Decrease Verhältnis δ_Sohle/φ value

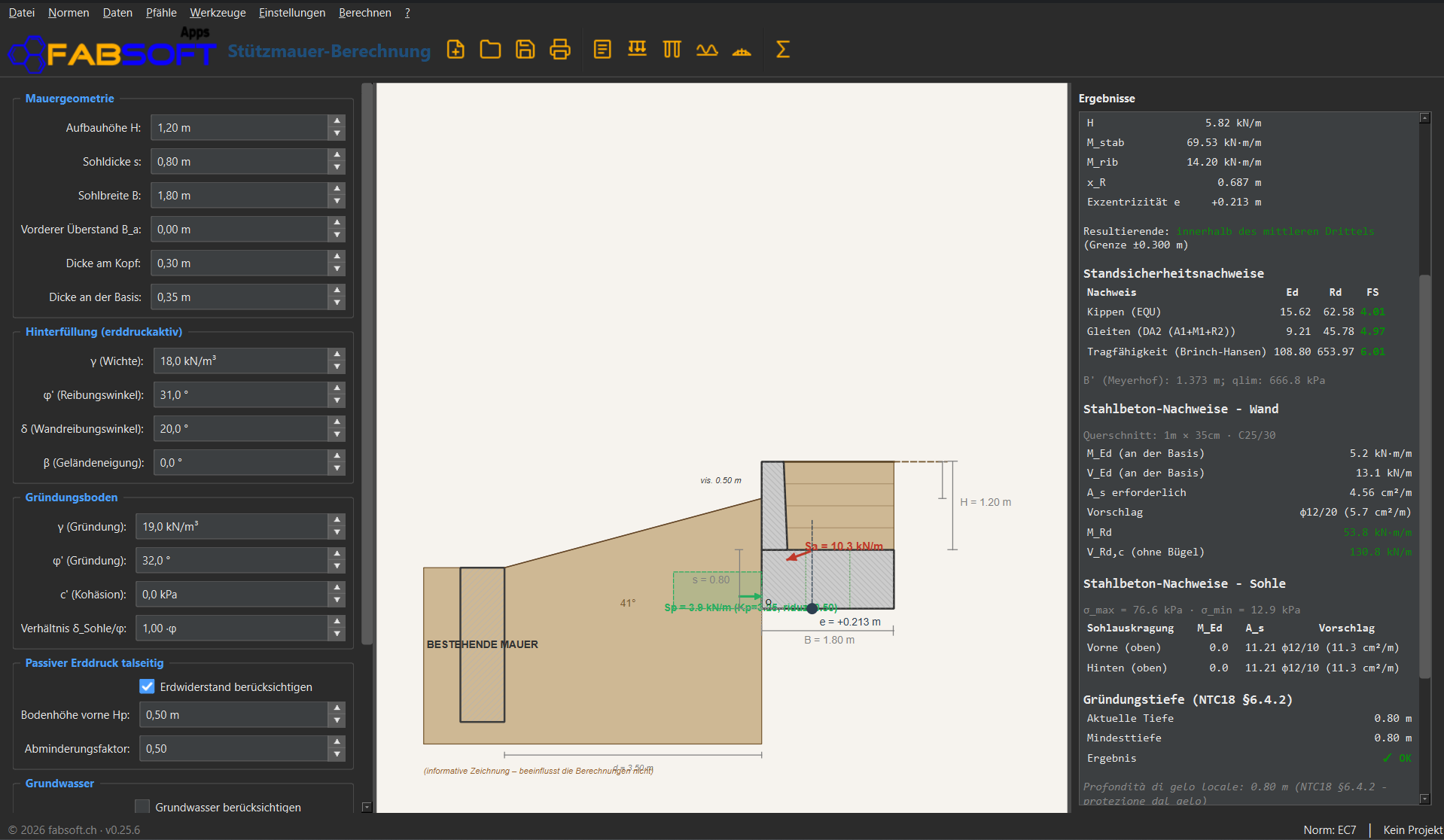[337, 635]
